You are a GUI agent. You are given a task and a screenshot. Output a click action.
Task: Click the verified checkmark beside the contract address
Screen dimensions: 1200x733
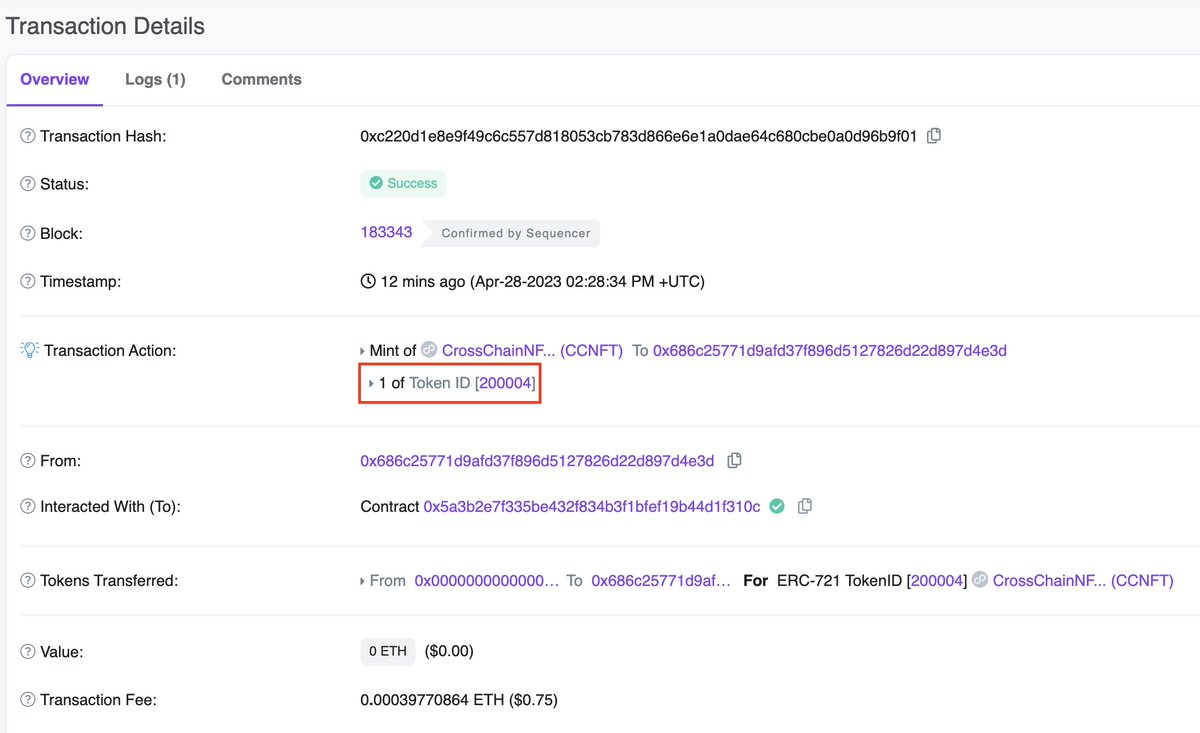click(777, 506)
